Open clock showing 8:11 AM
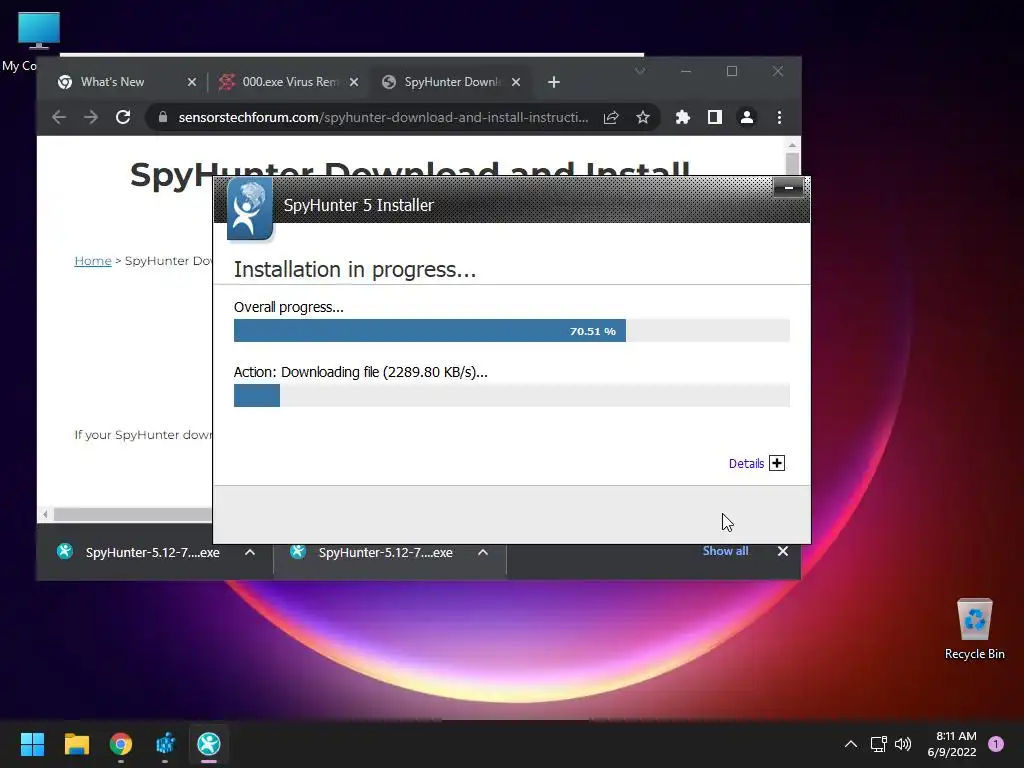The height and width of the screenshot is (768, 1024). point(952,744)
